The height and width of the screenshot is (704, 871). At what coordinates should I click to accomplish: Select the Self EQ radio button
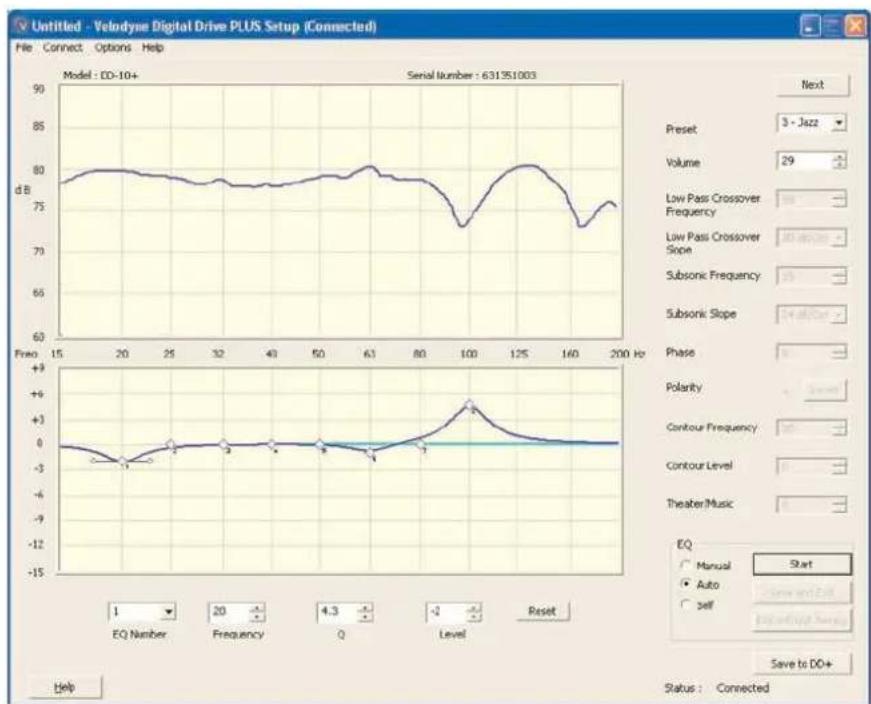click(x=685, y=604)
